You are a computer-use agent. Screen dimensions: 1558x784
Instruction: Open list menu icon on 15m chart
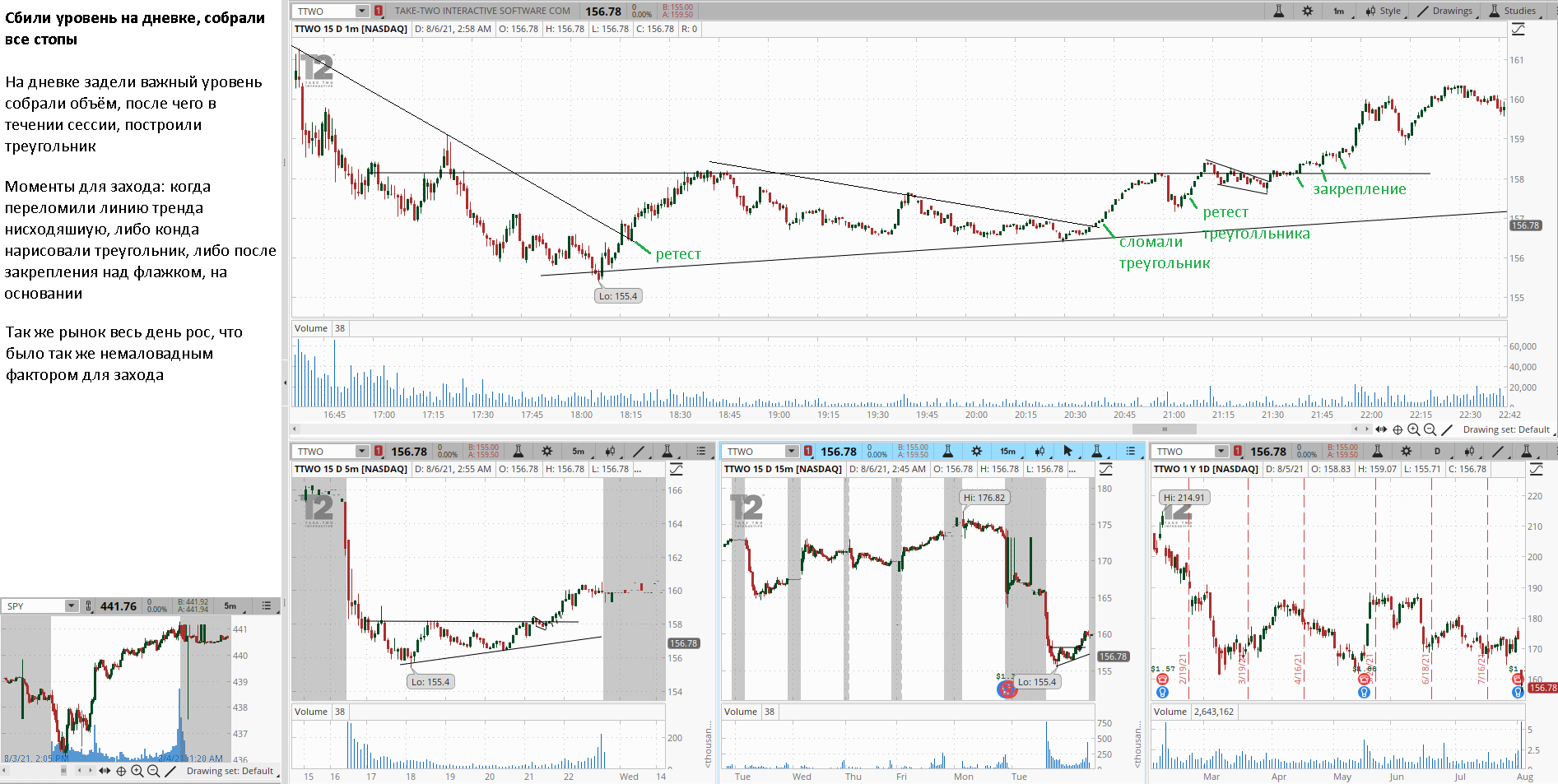(x=1131, y=451)
